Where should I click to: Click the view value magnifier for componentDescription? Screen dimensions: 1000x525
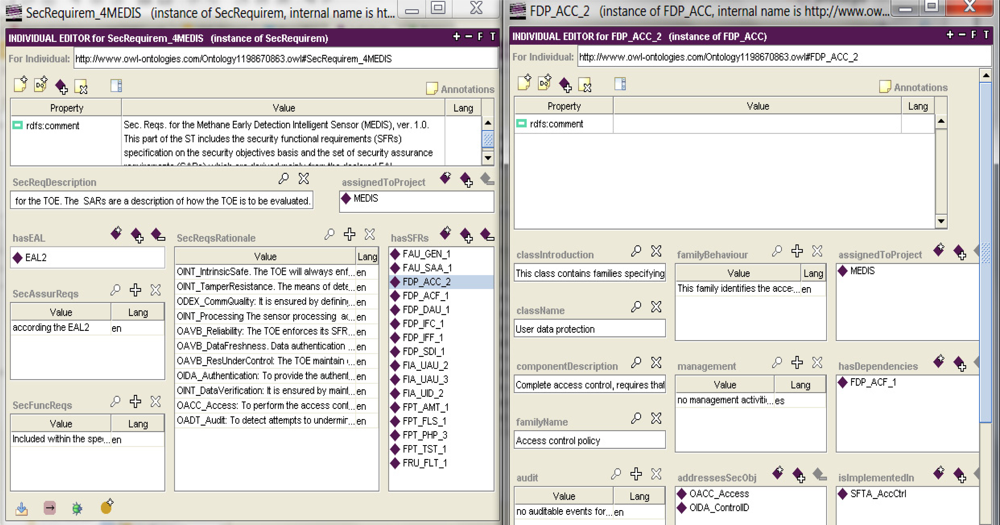pos(635,363)
